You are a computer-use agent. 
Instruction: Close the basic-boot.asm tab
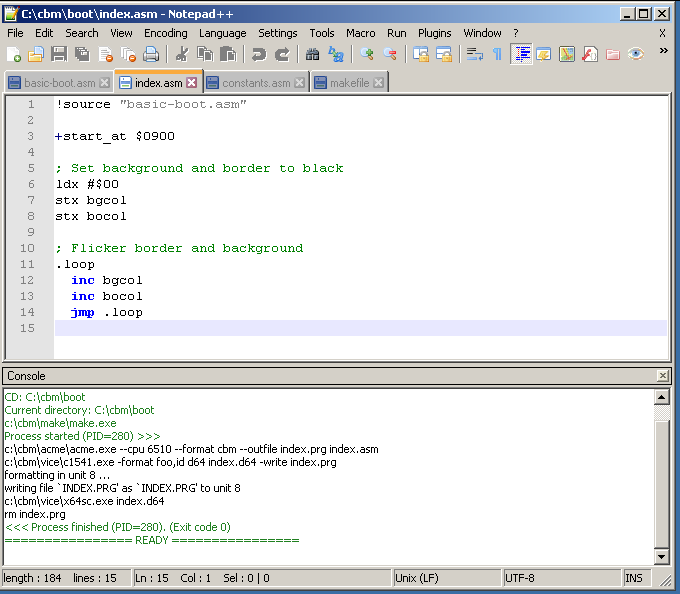coord(105,83)
